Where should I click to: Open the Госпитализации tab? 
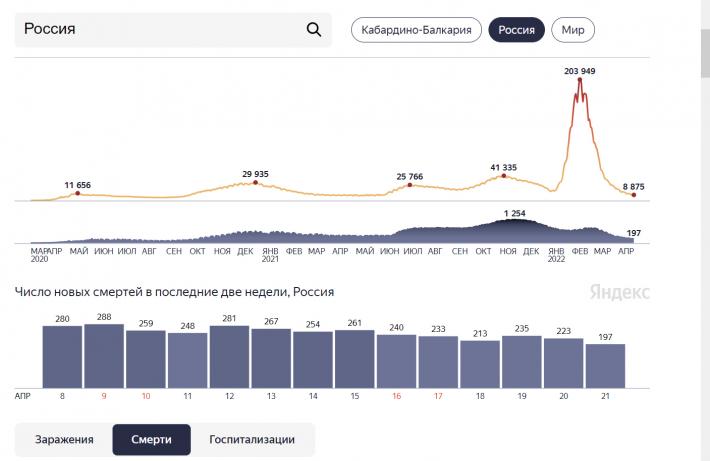coord(252,439)
